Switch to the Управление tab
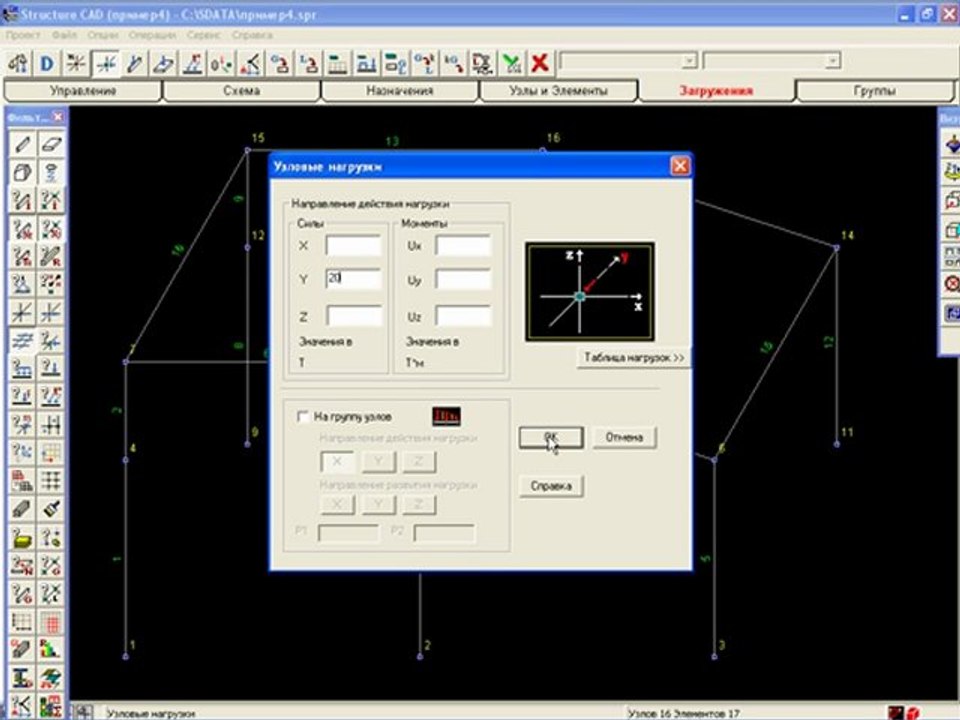This screenshot has height=720, width=960. coord(83,91)
